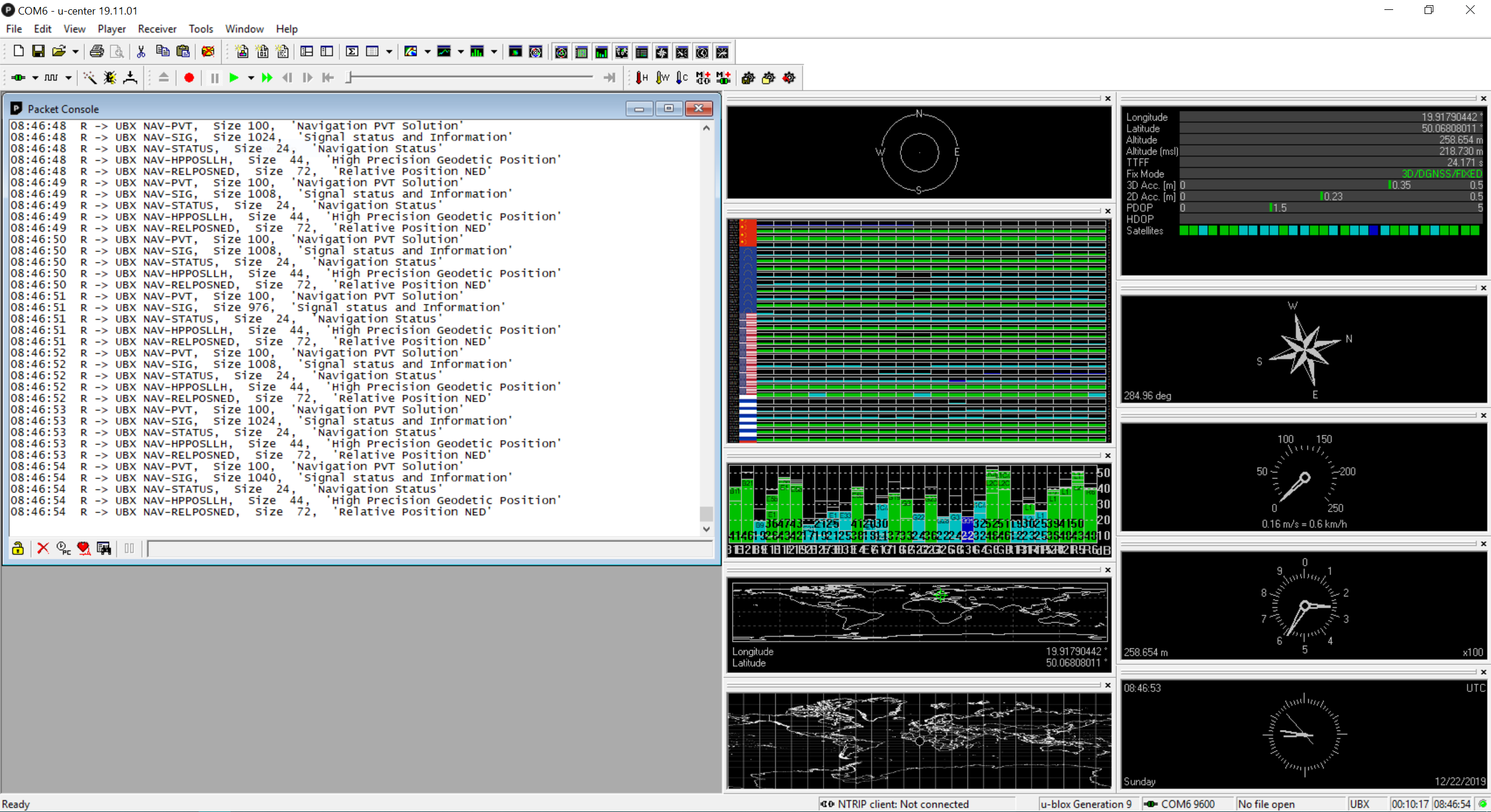The image size is (1491, 812).
Task: Open the Statistic View sigma icon
Action: coord(352,52)
